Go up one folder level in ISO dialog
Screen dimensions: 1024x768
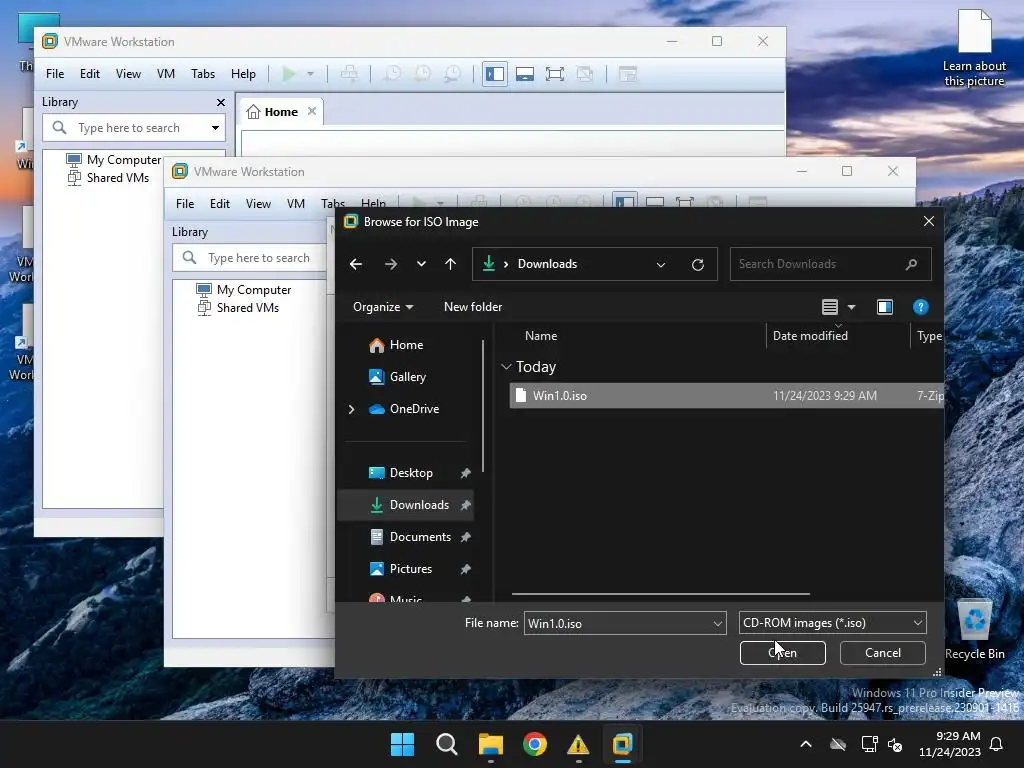click(x=451, y=264)
